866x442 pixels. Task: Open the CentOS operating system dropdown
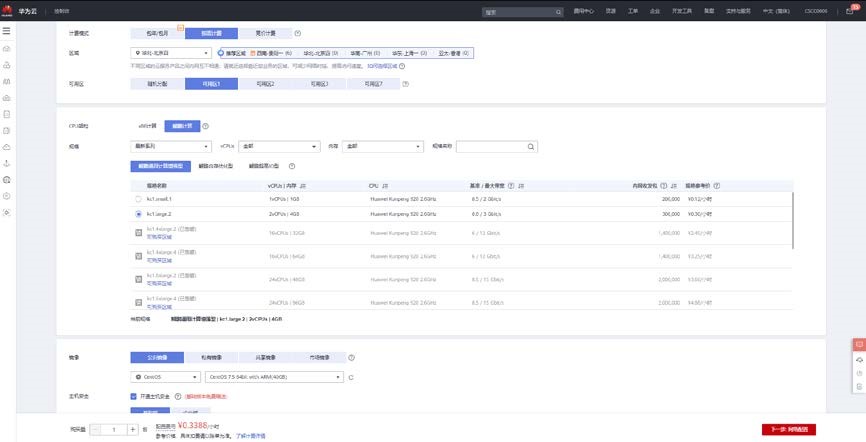[166, 377]
